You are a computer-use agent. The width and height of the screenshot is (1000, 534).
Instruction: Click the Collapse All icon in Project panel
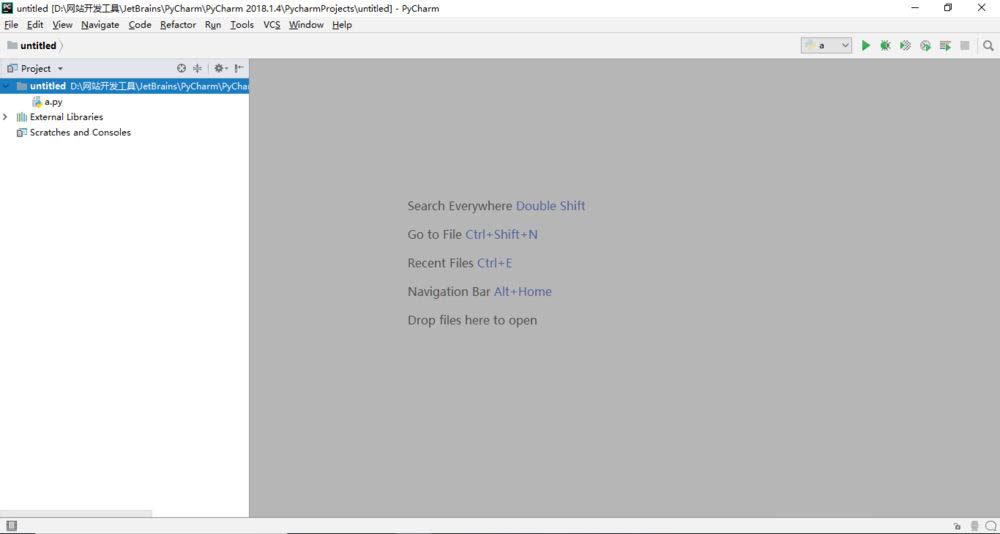click(197, 68)
